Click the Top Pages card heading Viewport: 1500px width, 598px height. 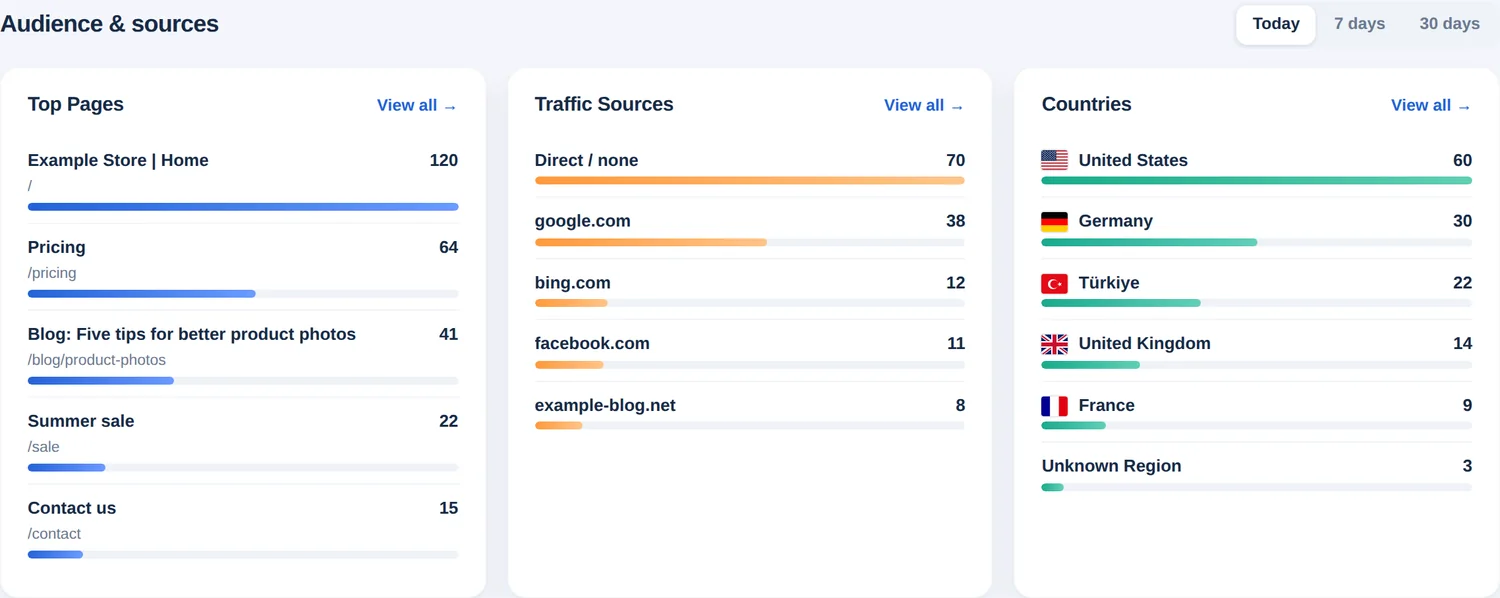[76, 104]
